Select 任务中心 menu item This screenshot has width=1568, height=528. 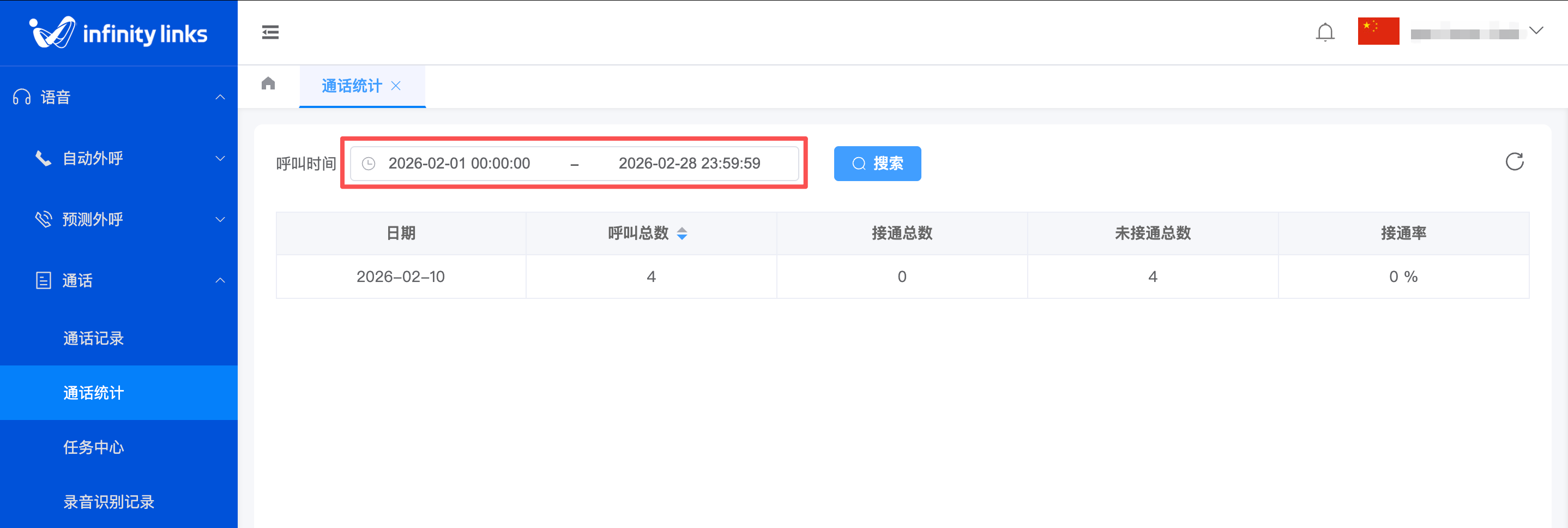(x=94, y=447)
